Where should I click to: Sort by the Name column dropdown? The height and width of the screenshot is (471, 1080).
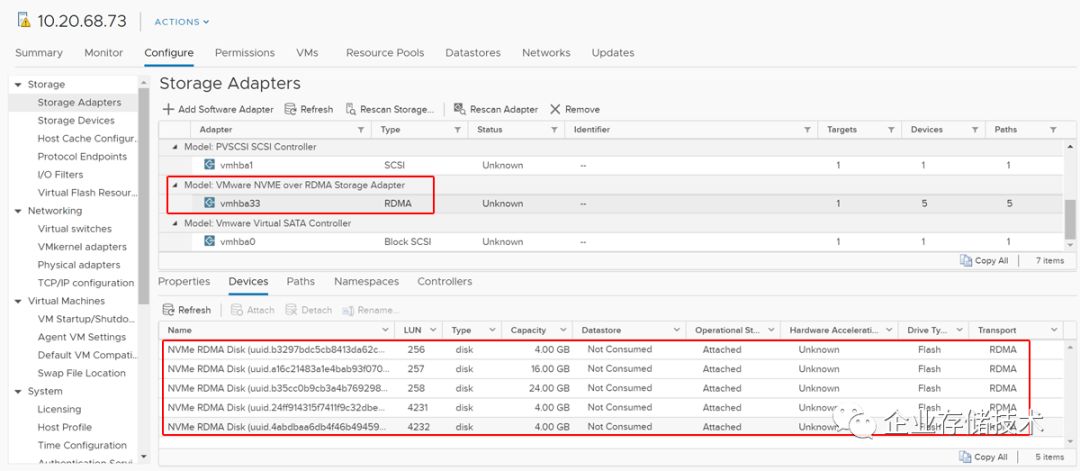(386, 331)
